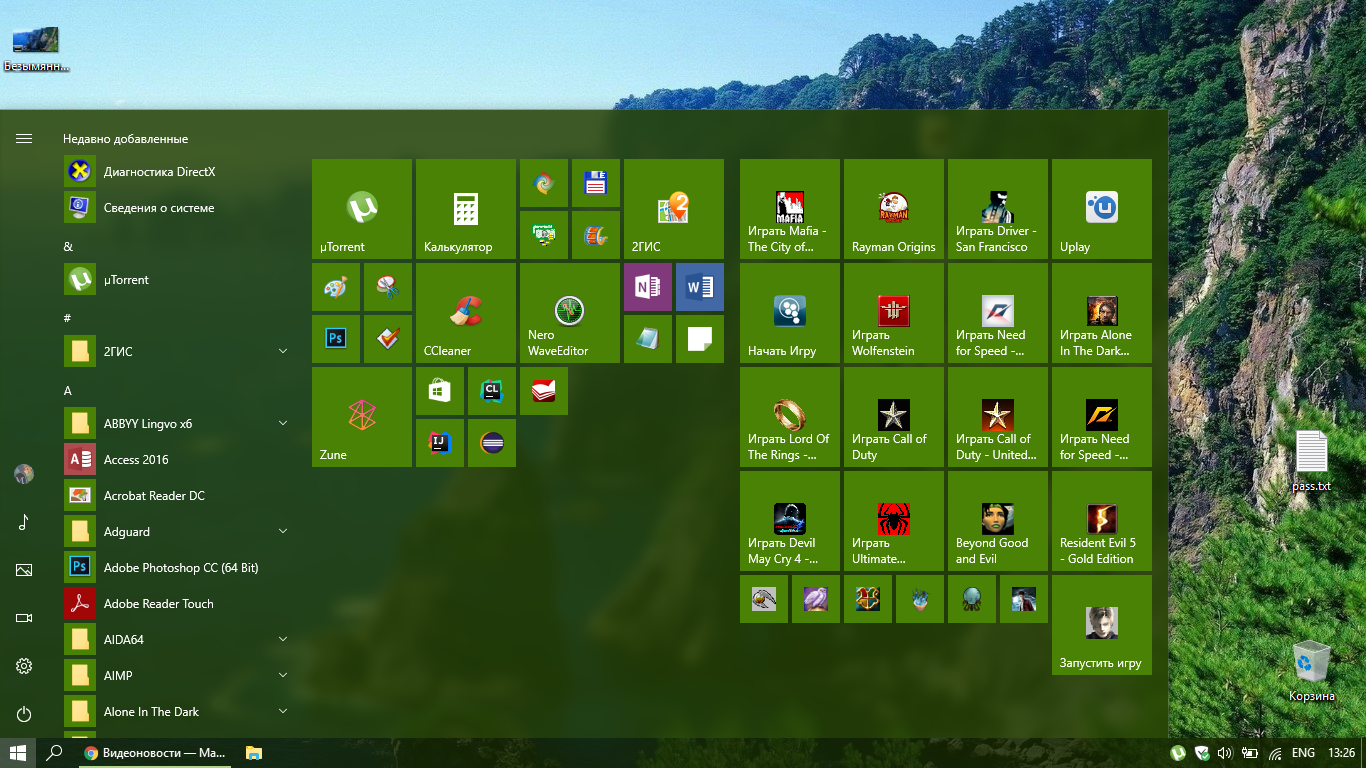Click the Power button in Start rail

click(24, 714)
